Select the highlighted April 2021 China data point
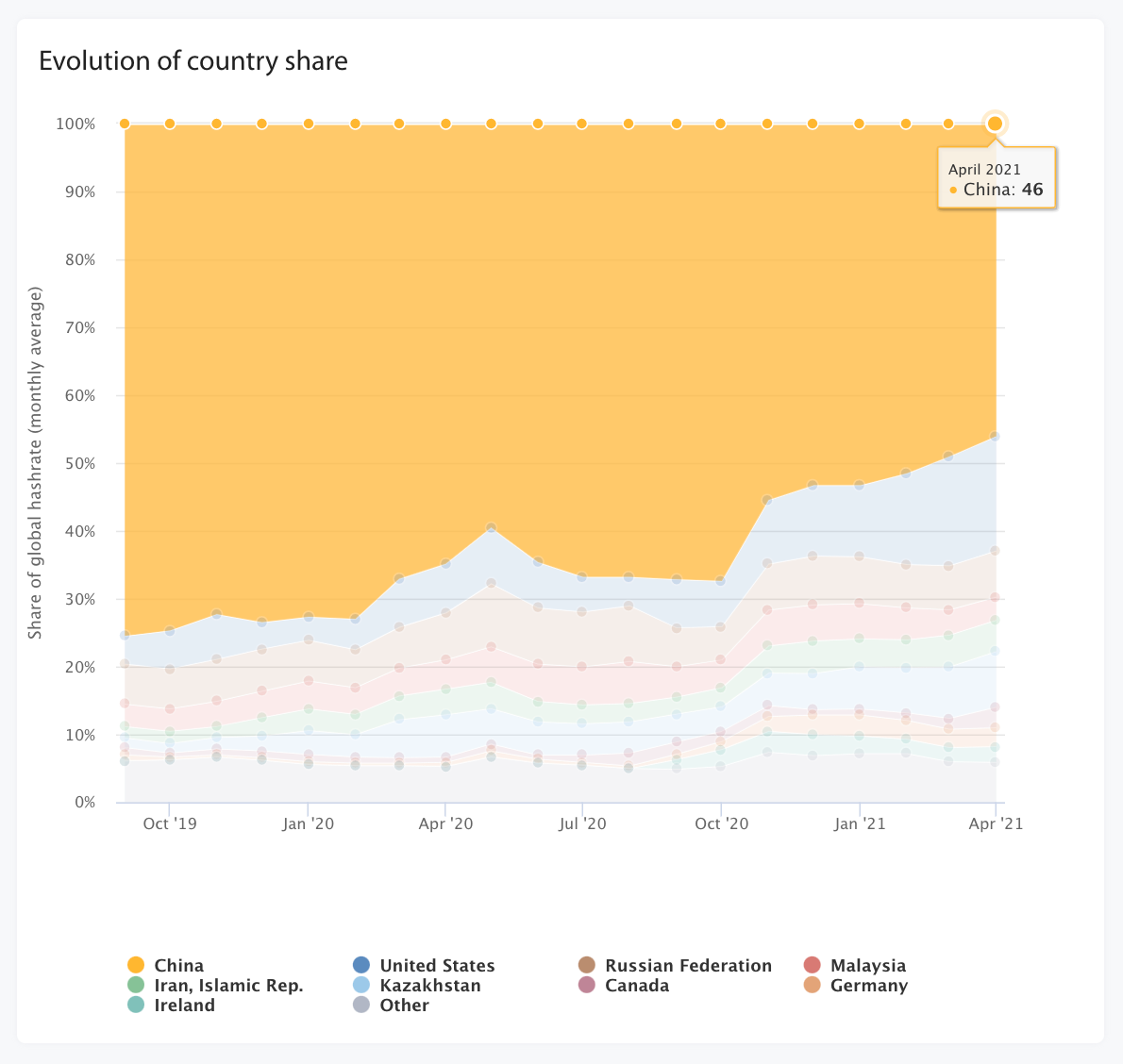Screen dimensions: 1123x1064 [995, 124]
